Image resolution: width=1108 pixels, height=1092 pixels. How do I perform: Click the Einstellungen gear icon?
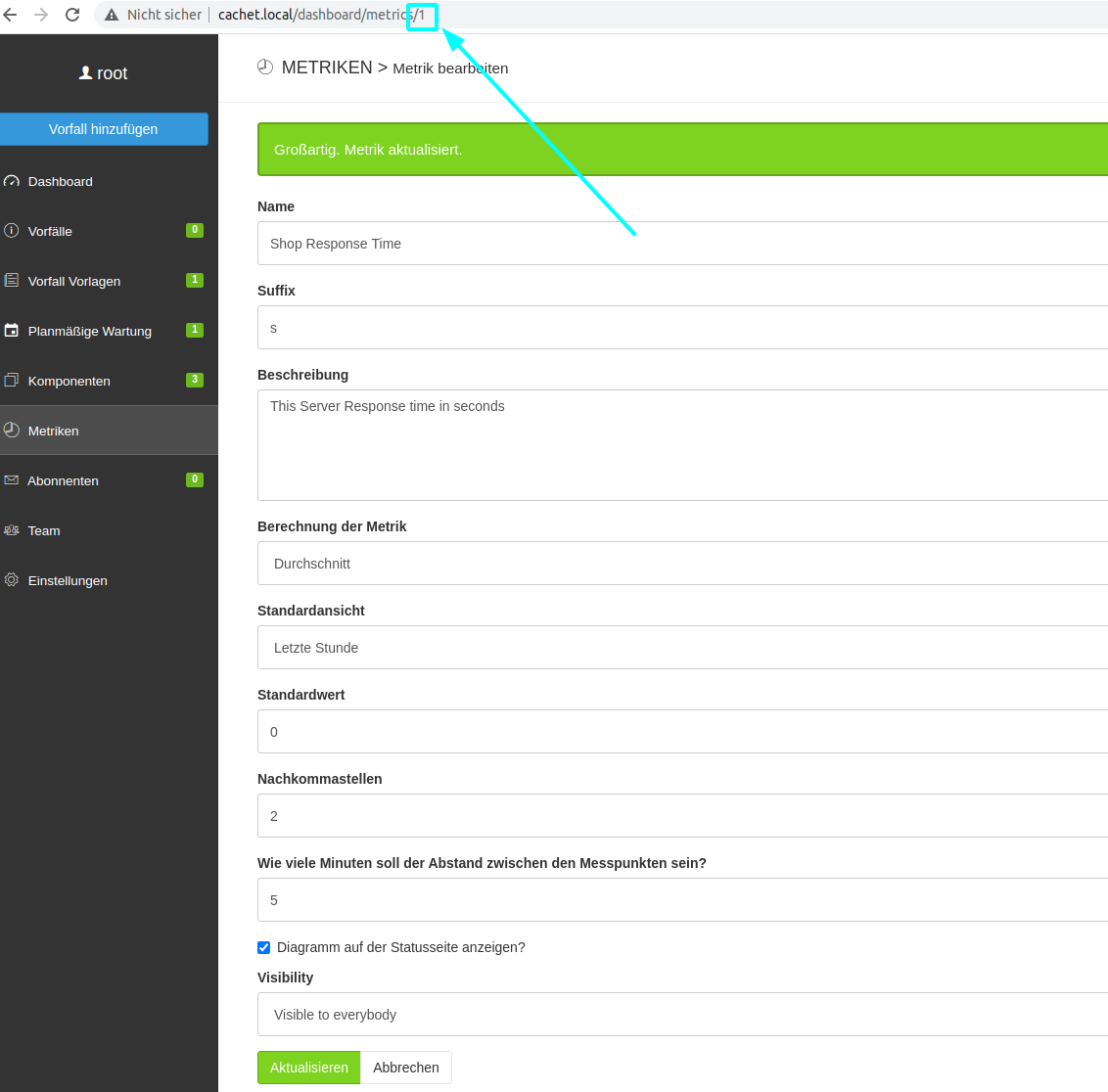pyautogui.click(x=12, y=580)
